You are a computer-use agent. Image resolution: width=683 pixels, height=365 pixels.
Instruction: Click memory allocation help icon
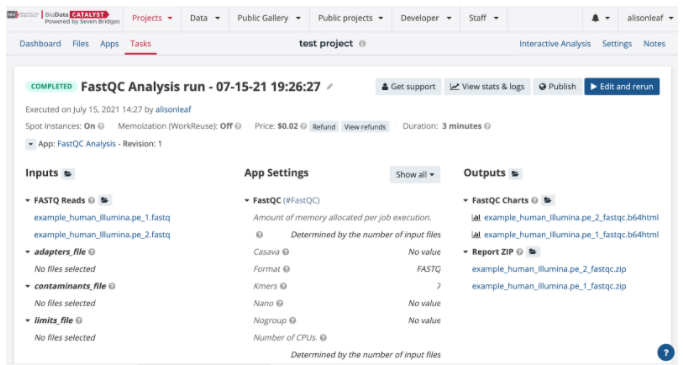[259, 235]
